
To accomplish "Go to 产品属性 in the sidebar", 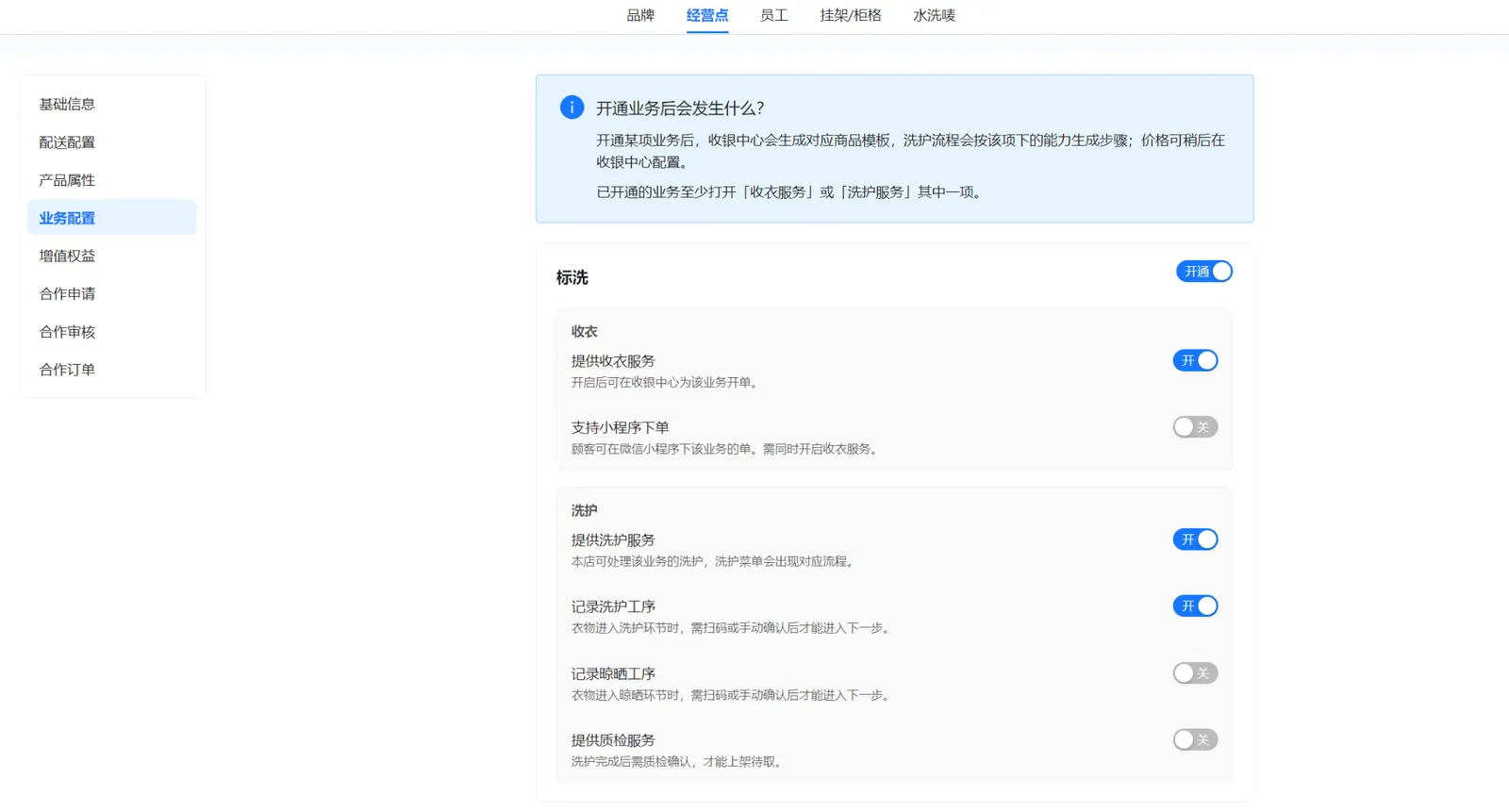I will (x=112, y=180).
